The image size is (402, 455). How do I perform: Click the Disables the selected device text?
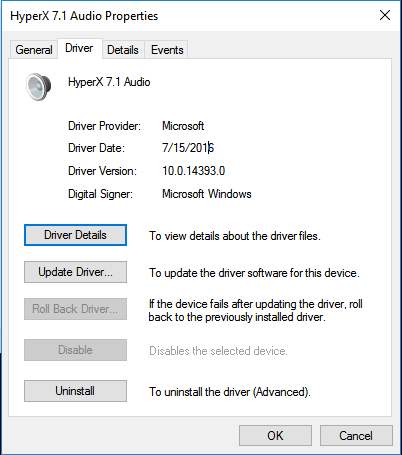click(x=218, y=351)
